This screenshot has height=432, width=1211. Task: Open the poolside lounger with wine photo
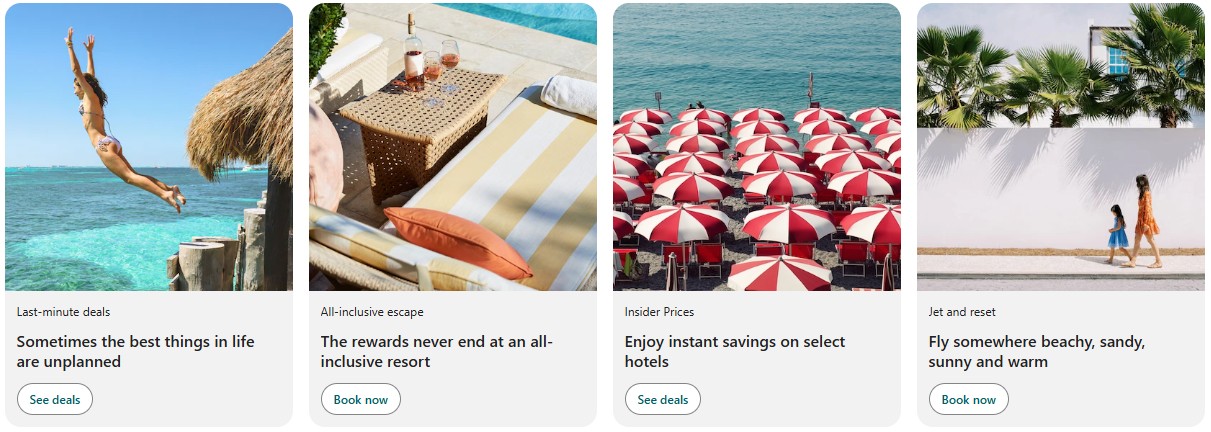(453, 147)
